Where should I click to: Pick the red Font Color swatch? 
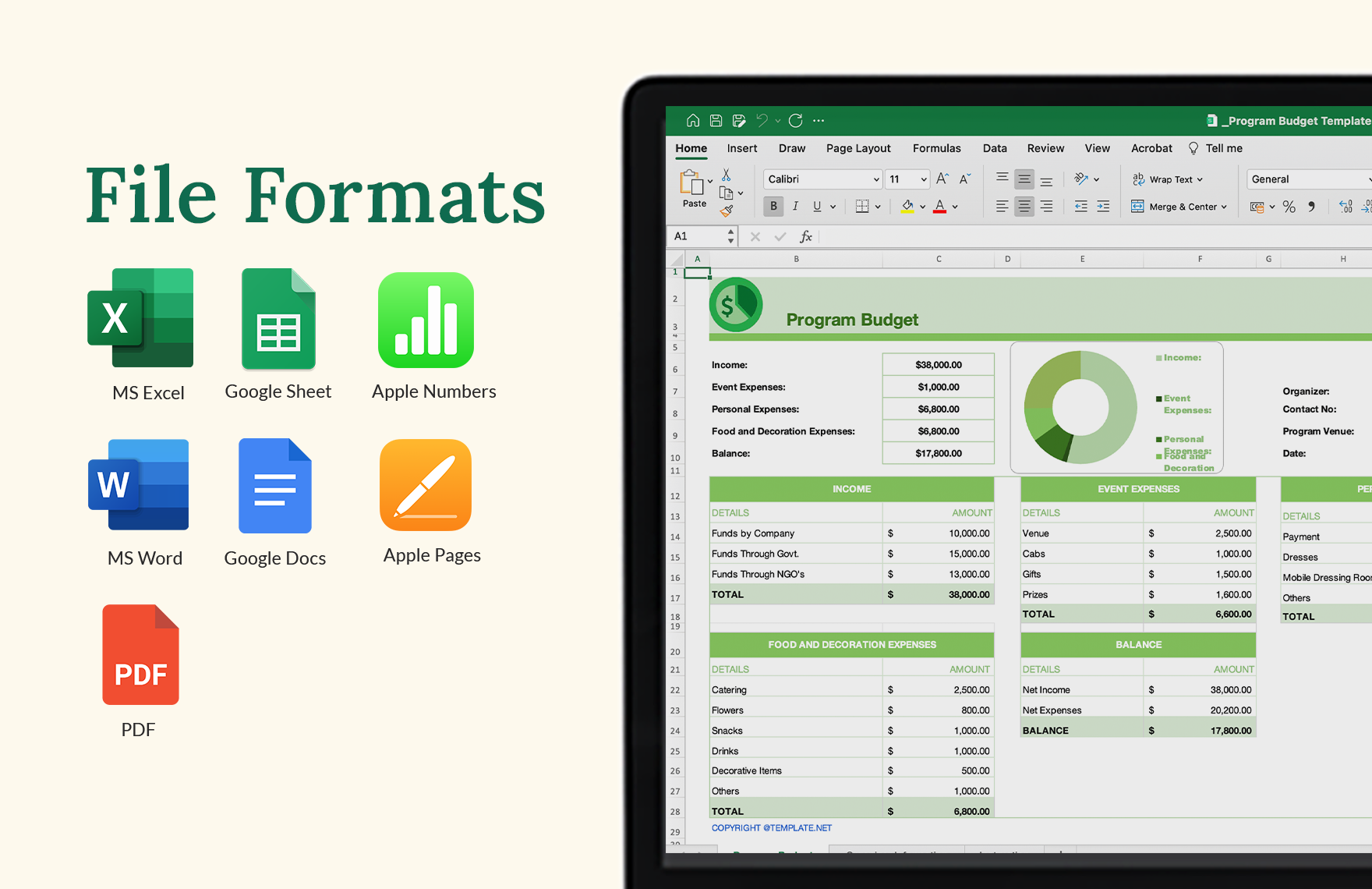click(940, 206)
